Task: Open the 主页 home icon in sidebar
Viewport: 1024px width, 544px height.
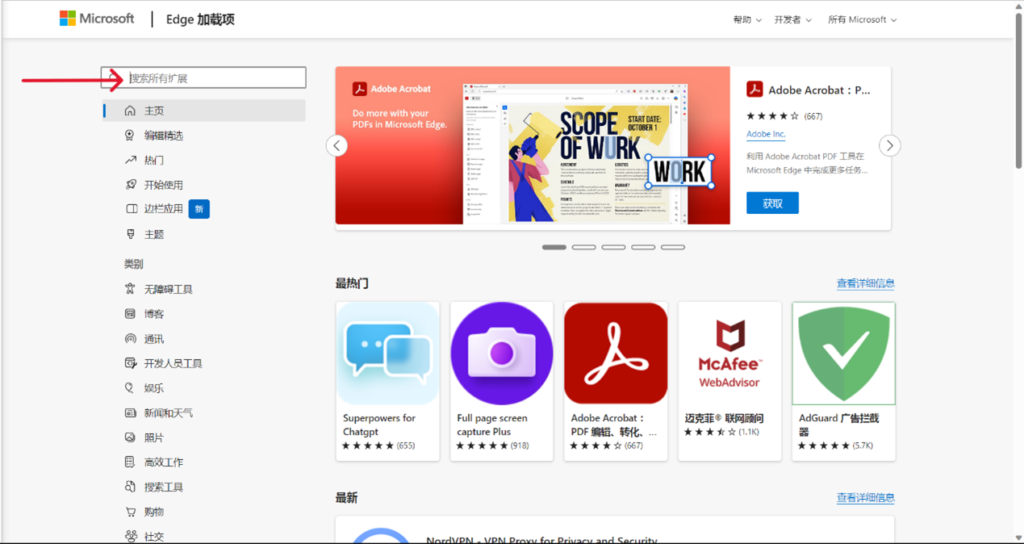Action: pyautogui.click(x=130, y=110)
